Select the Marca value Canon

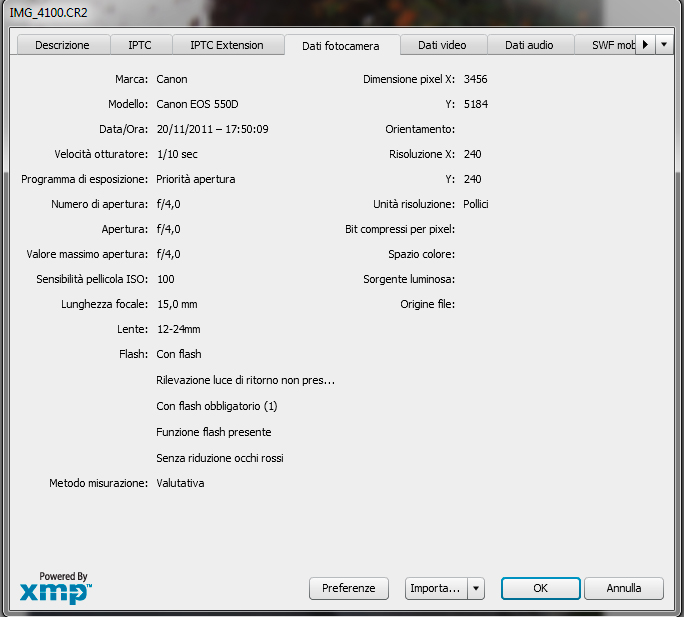click(172, 79)
